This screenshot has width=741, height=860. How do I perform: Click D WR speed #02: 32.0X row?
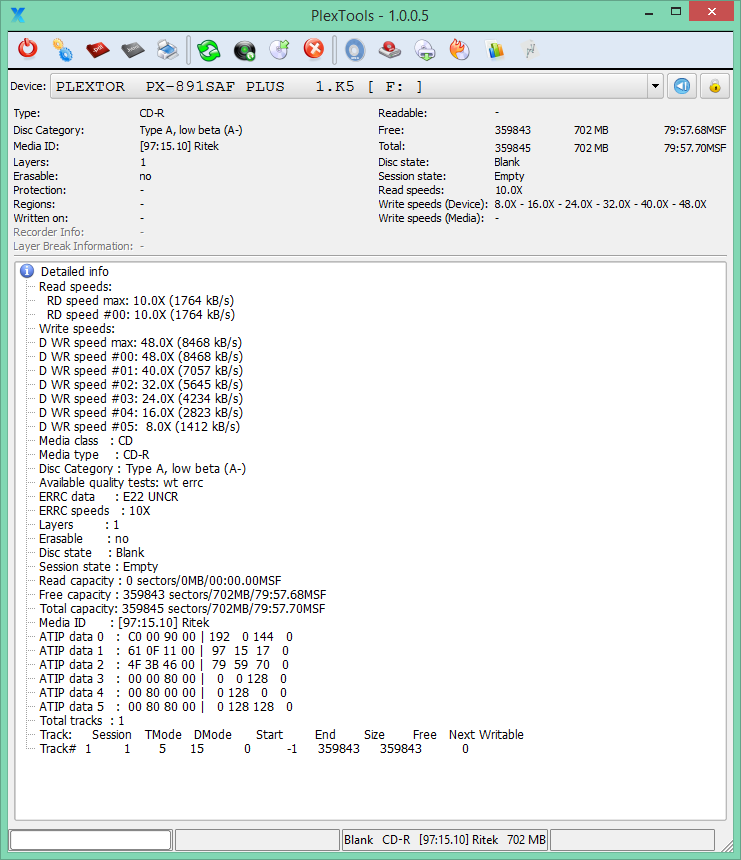point(141,384)
